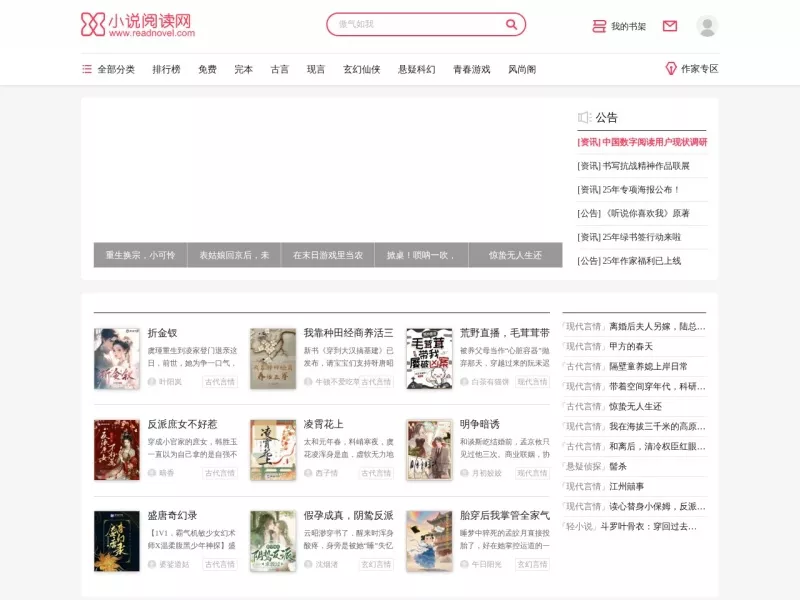The width and height of the screenshot is (800, 600).
Task: Click the 明争暗诱 book title
Action: pos(480,424)
